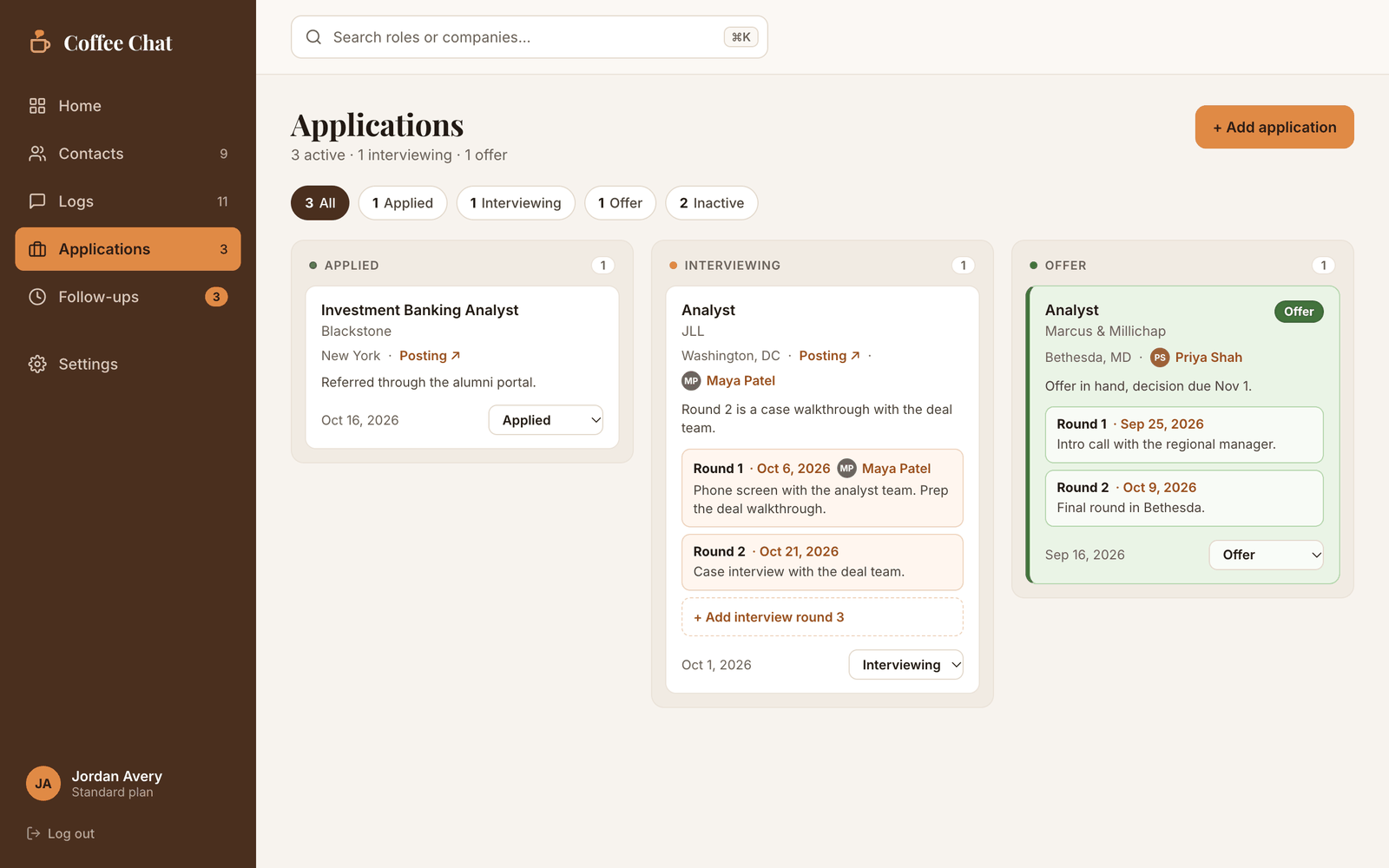Click Investment Banking Analyst card title
1389x868 pixels.
419,310
